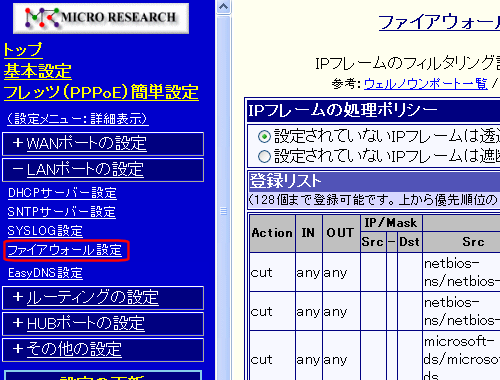
Task: Click the Action column header
Action: click(x=272, y=233)
